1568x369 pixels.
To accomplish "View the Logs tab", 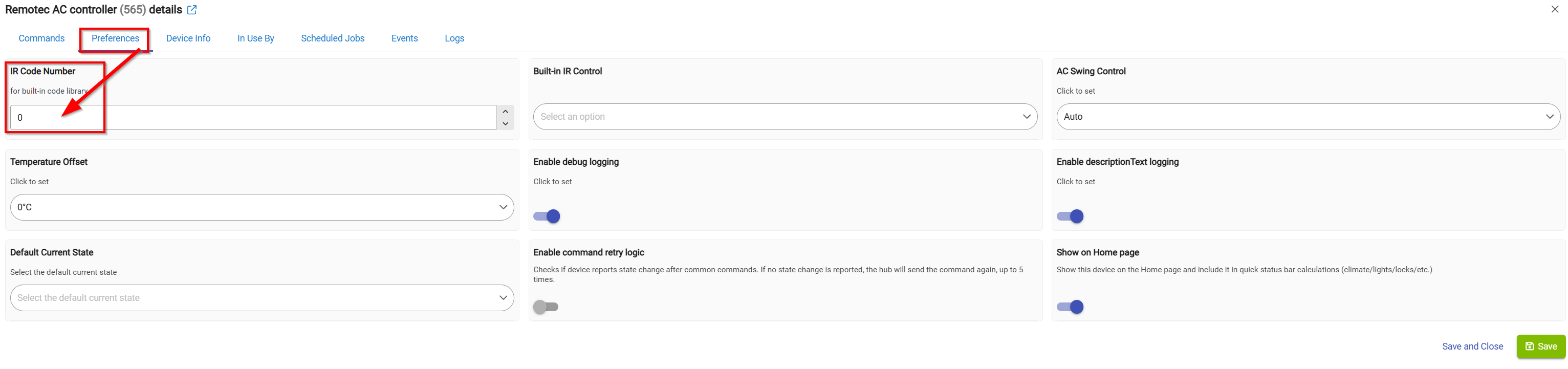I will (x=454, y=38).
